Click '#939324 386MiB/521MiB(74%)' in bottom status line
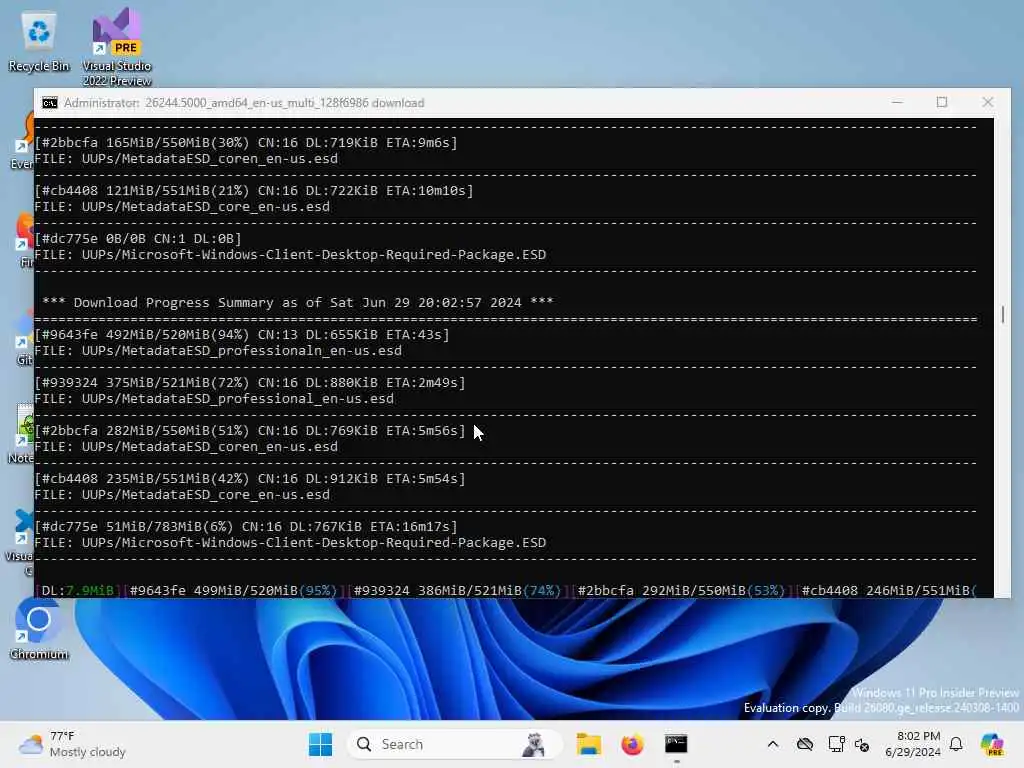This screenshot has width=1024, height=768. tap(457, 590)
